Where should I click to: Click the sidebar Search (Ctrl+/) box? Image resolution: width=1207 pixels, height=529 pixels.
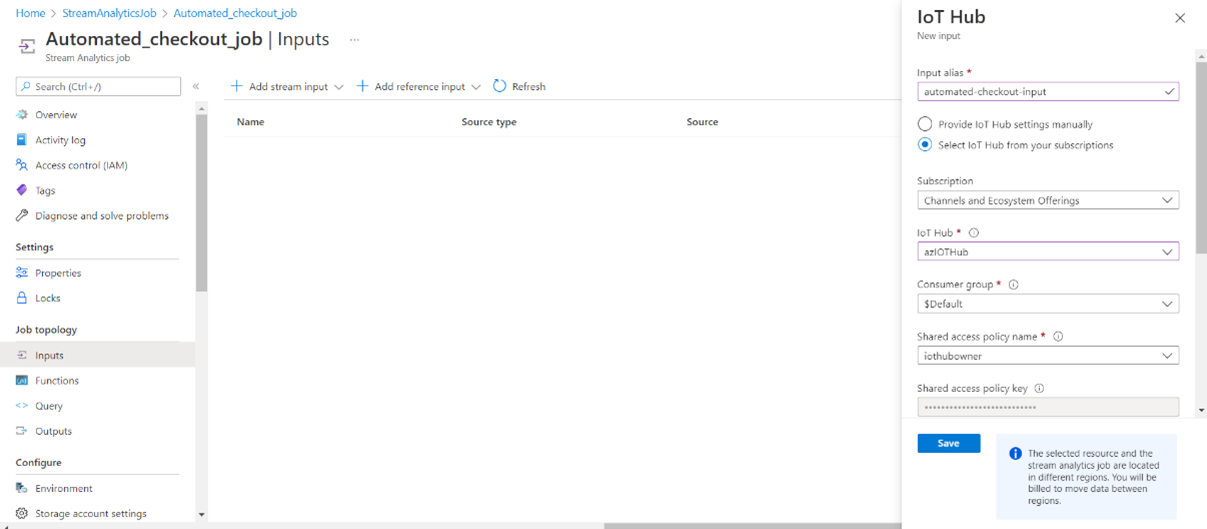point(98,86)
